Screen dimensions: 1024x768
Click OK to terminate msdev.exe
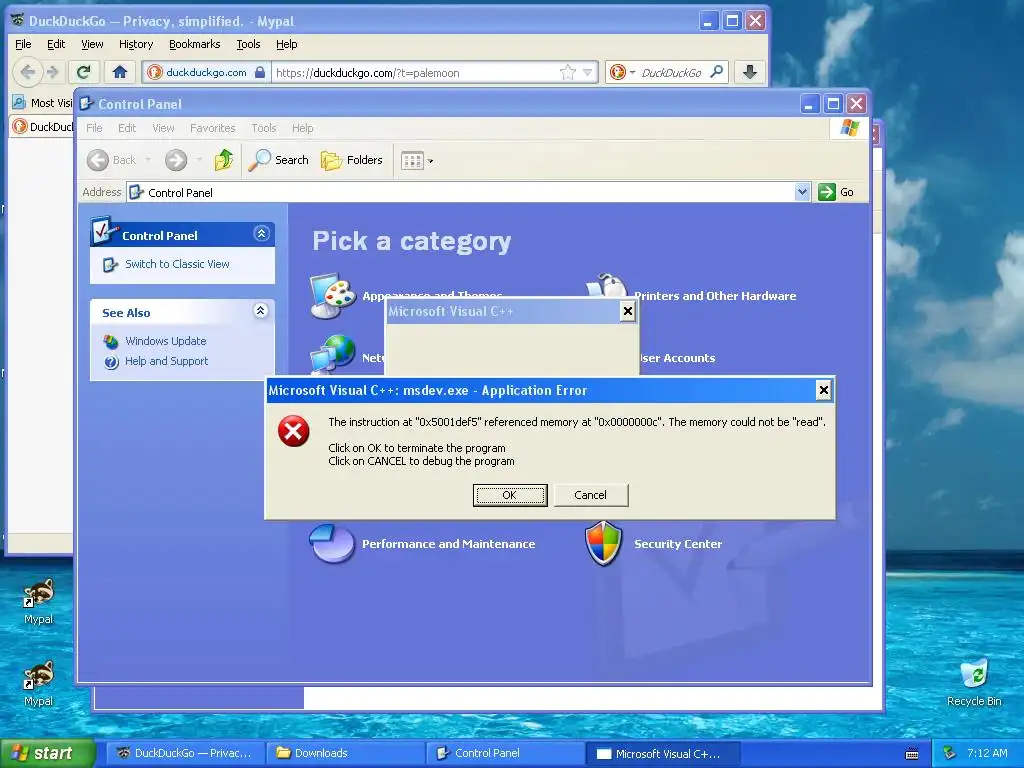click(x=509, y=495)
